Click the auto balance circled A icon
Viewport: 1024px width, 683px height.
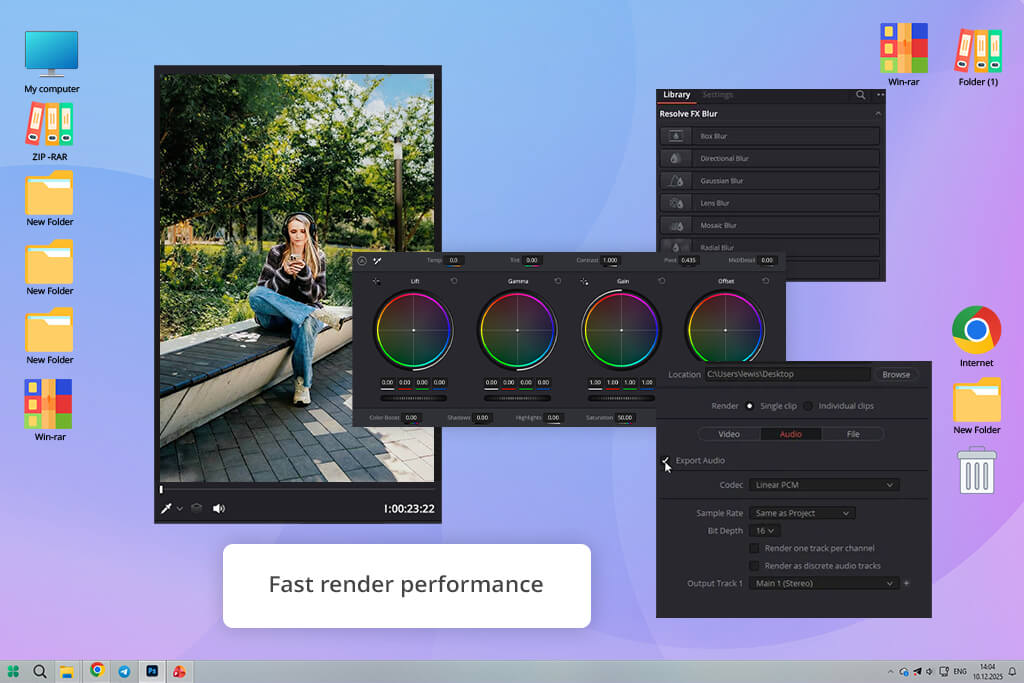click(x=362, y=261)
